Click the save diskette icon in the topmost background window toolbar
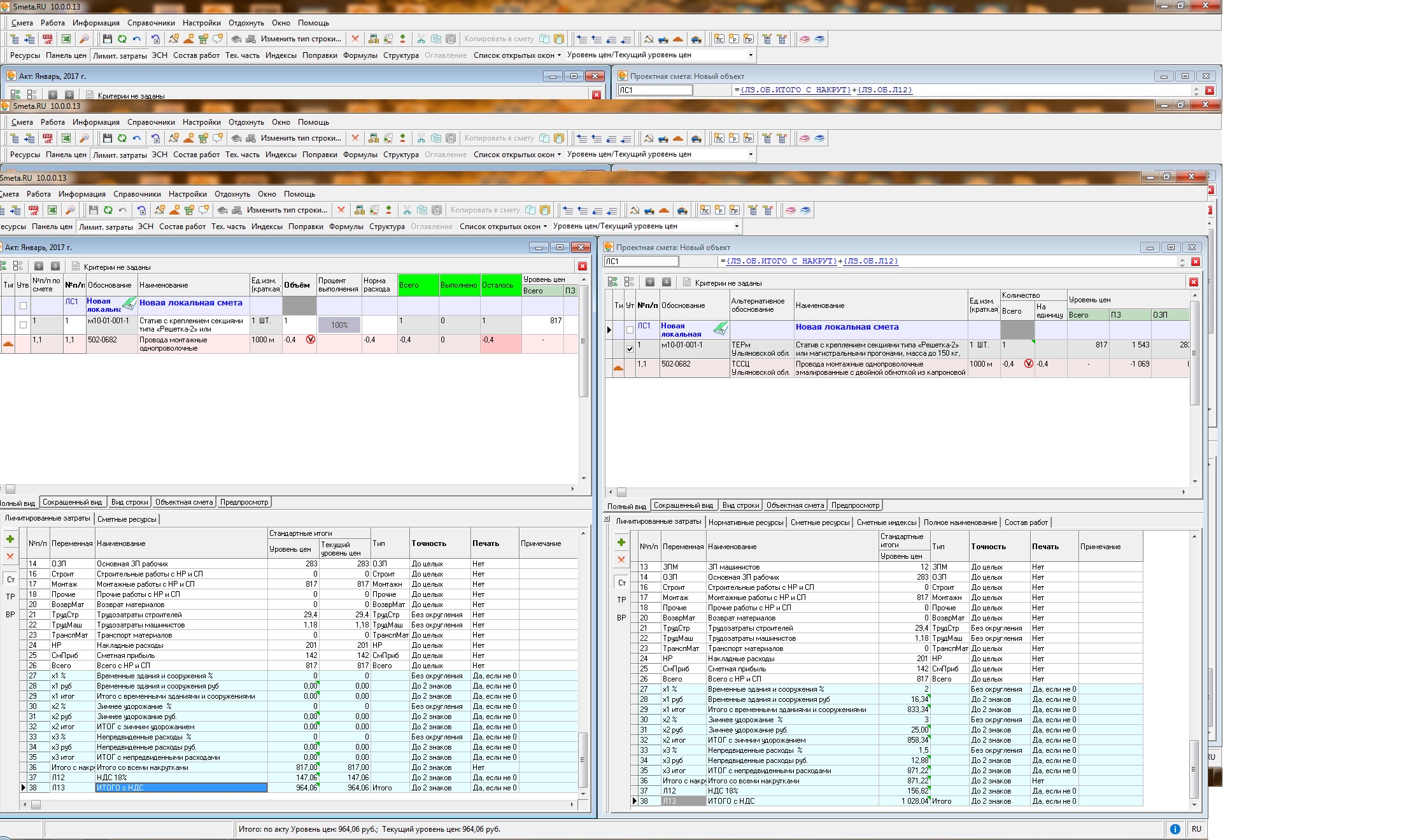 pyautogui.click(x=108, y=39)
